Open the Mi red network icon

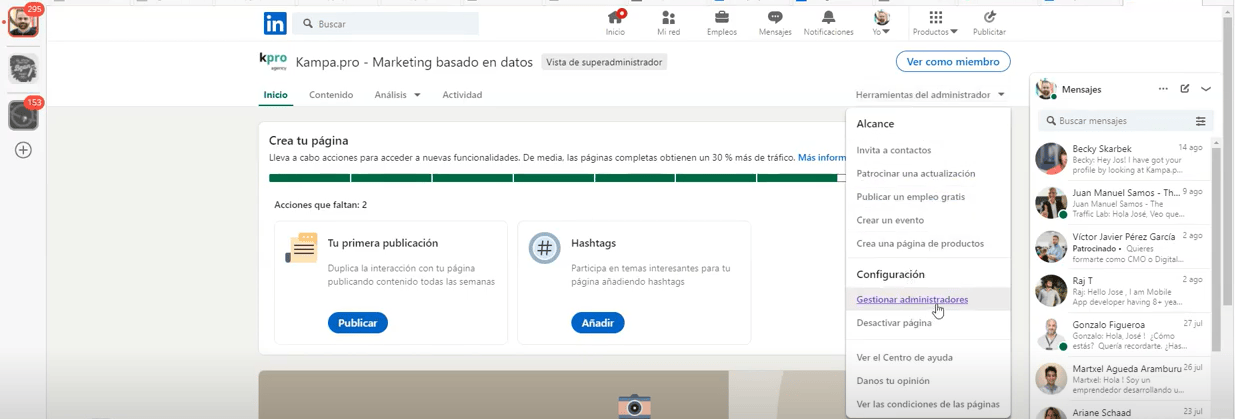(668, 23)
